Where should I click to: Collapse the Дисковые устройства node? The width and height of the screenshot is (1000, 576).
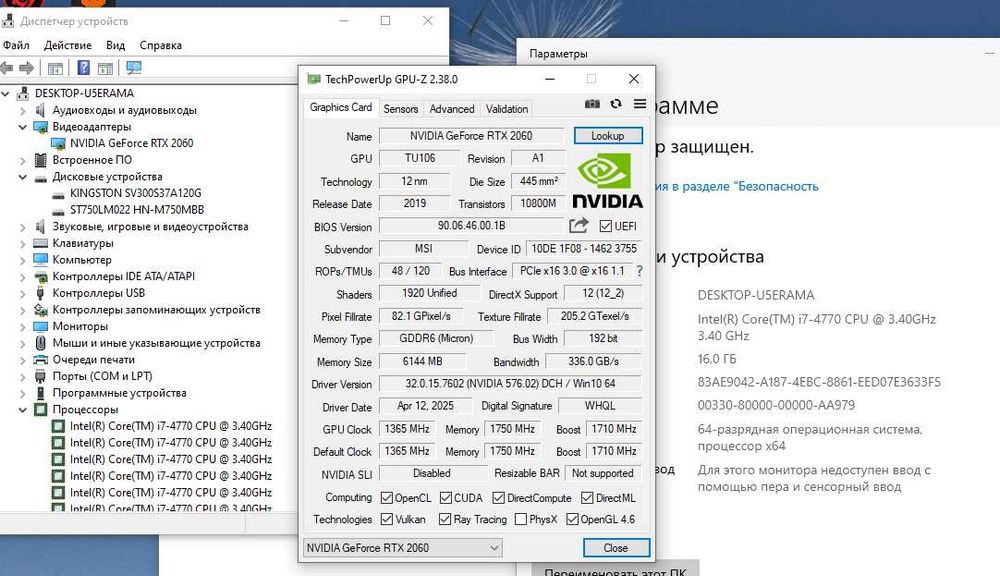[23, 177]
